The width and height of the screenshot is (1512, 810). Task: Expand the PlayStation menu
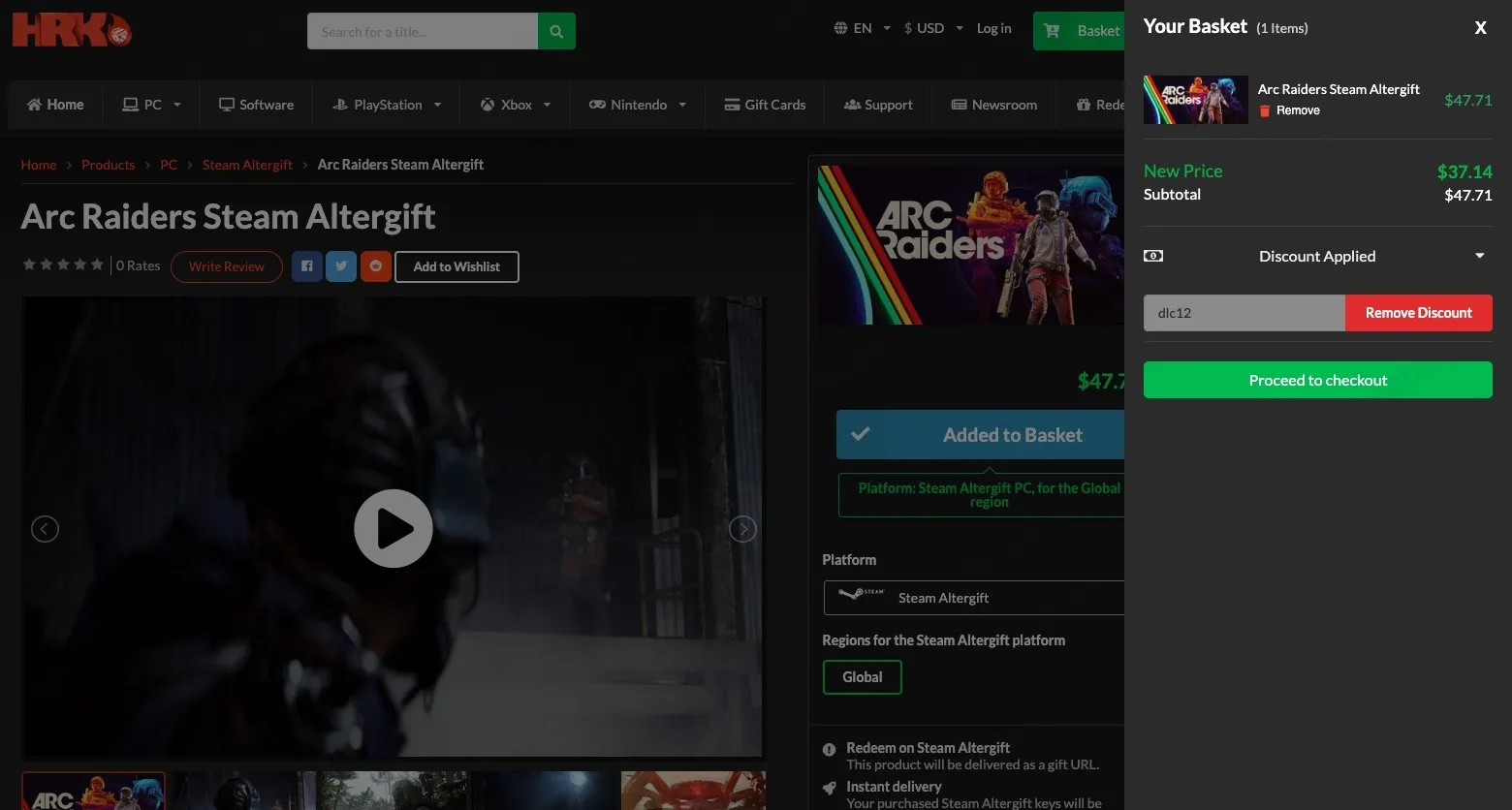pyautogui.click(x=387, y=105)
